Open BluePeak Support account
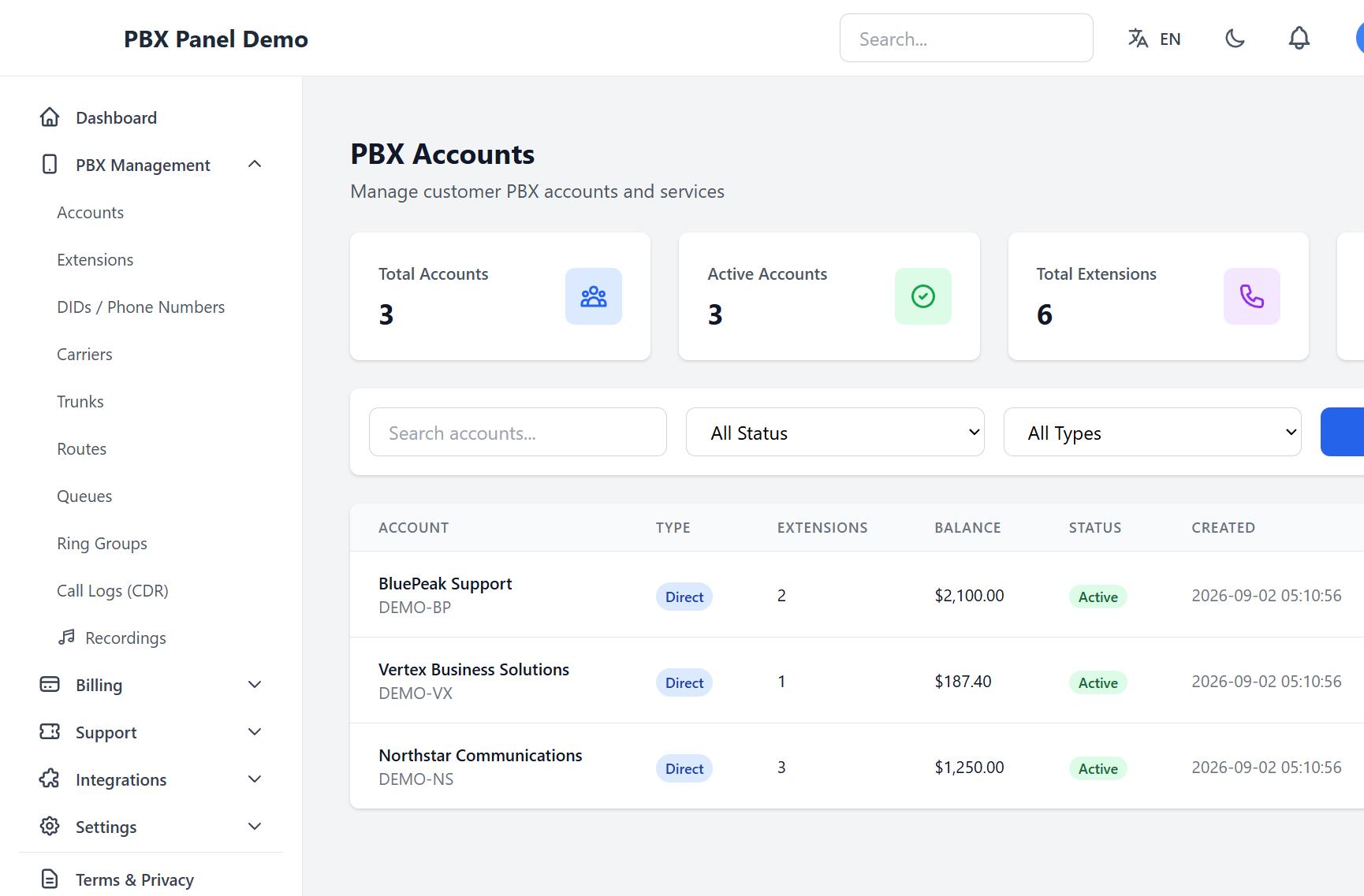 (x=445, y=584)
